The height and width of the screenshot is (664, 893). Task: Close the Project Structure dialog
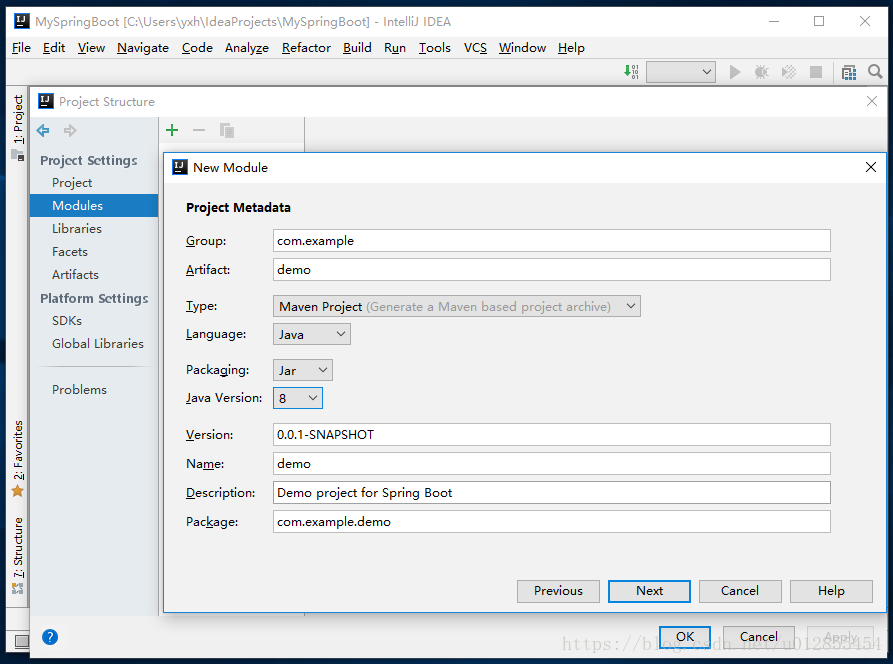(871, 101)
